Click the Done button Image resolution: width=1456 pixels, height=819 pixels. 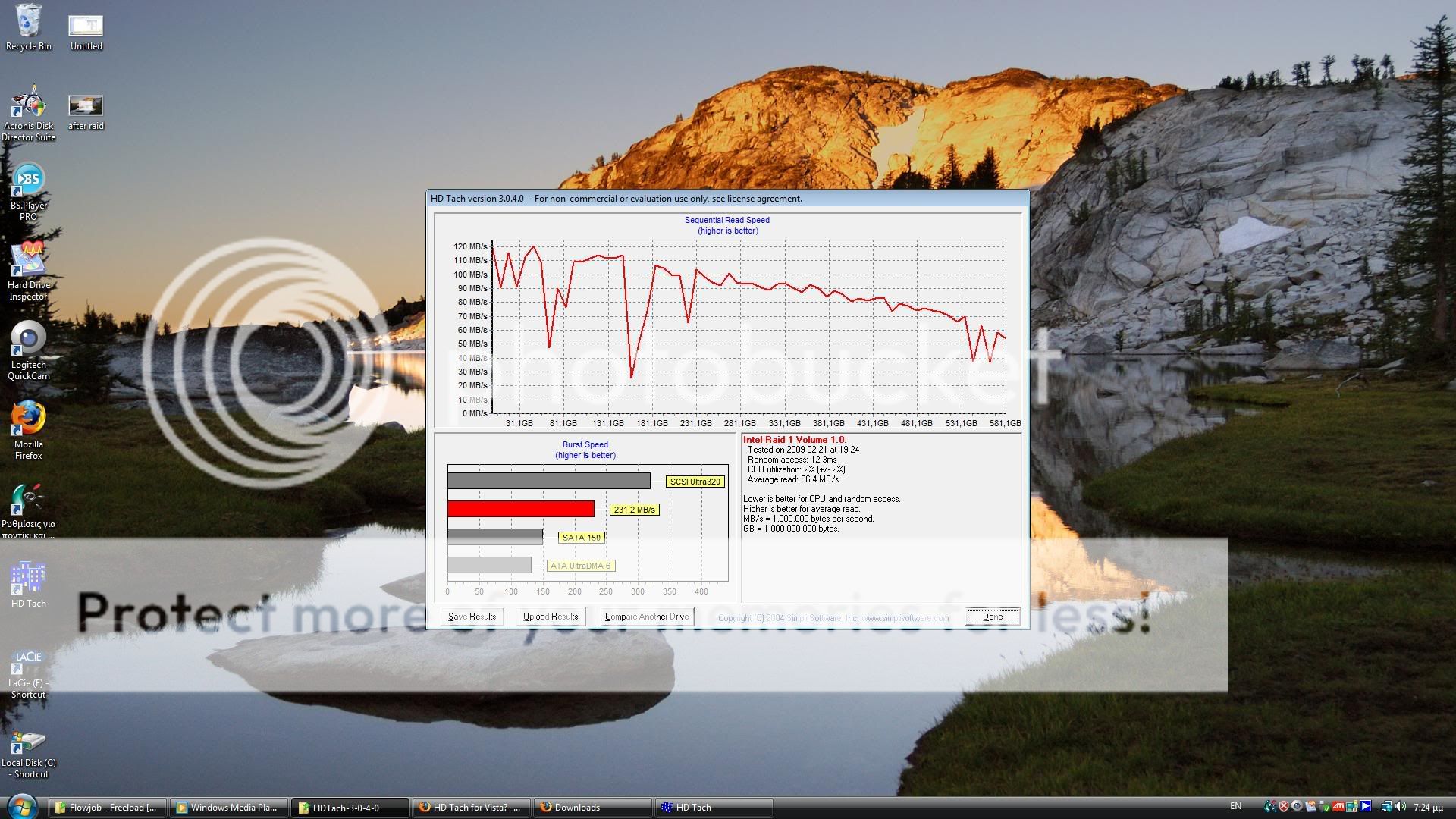click(x=992, y=617)
